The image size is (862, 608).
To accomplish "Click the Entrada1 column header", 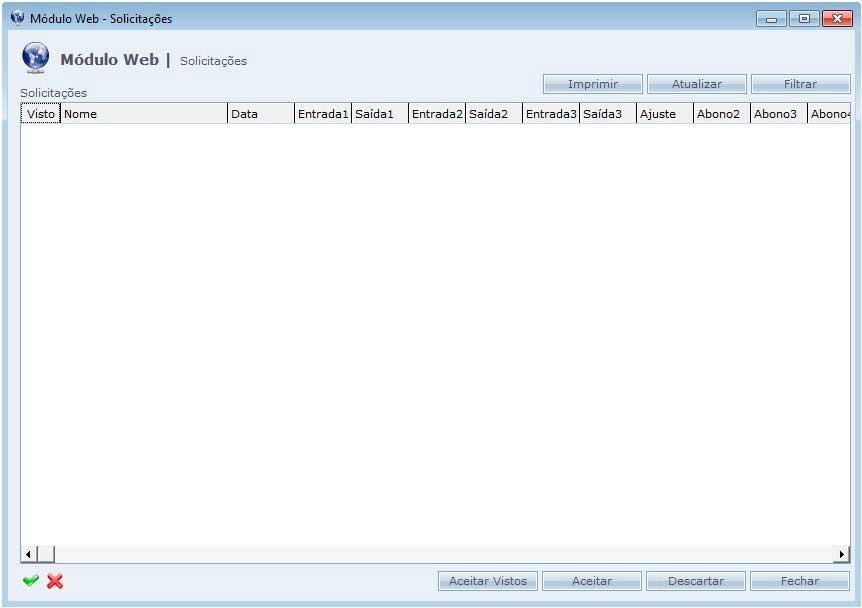I will [323, 114].
